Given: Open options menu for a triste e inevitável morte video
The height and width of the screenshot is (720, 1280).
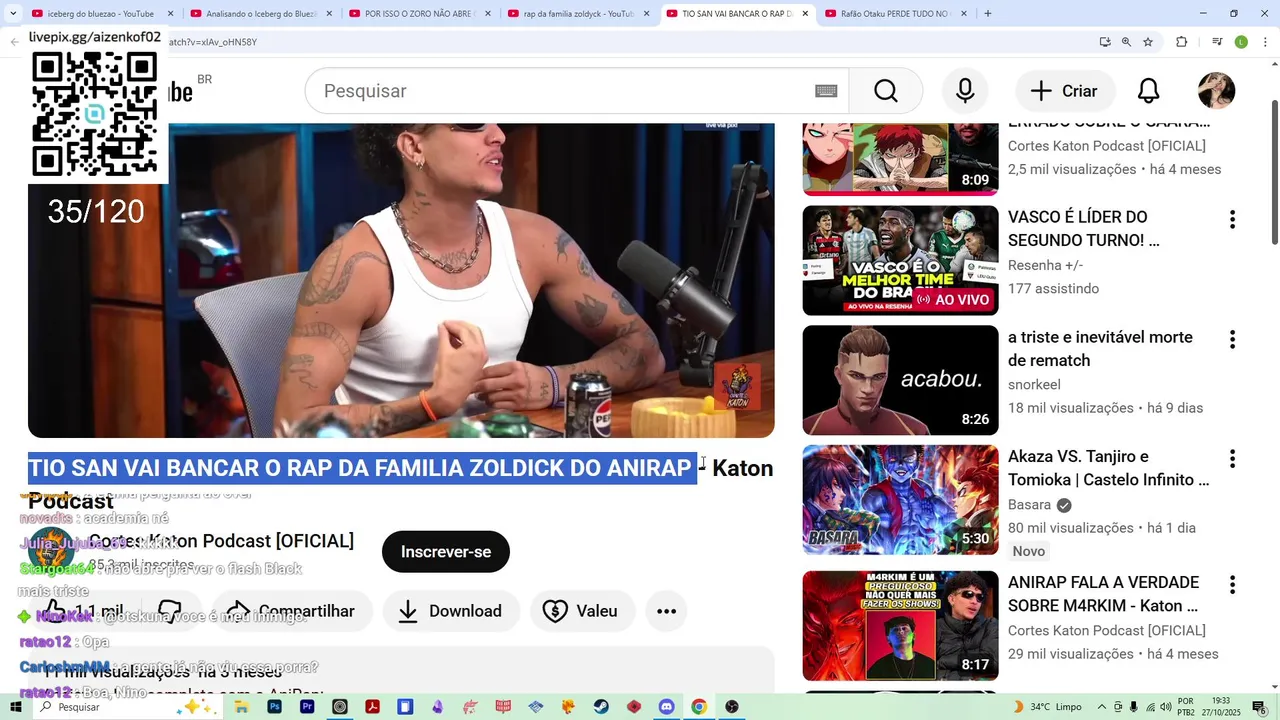Looking at the screenshot, I should click(1232, 340).
